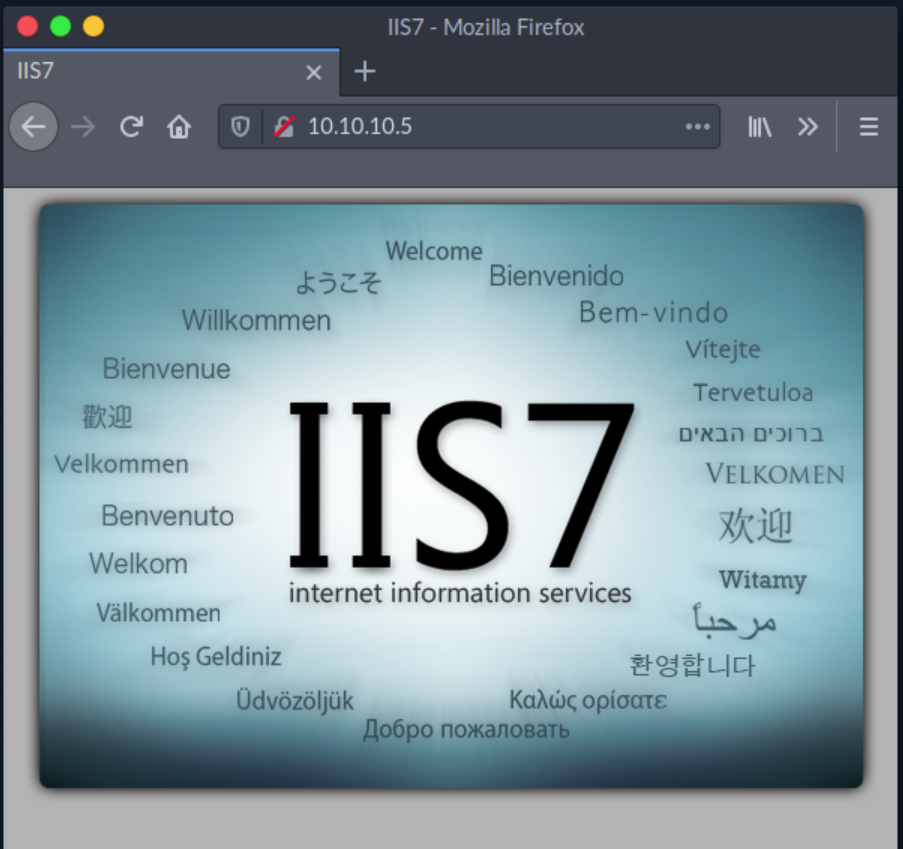Go forward with the right arrow button

click(83, 127)
